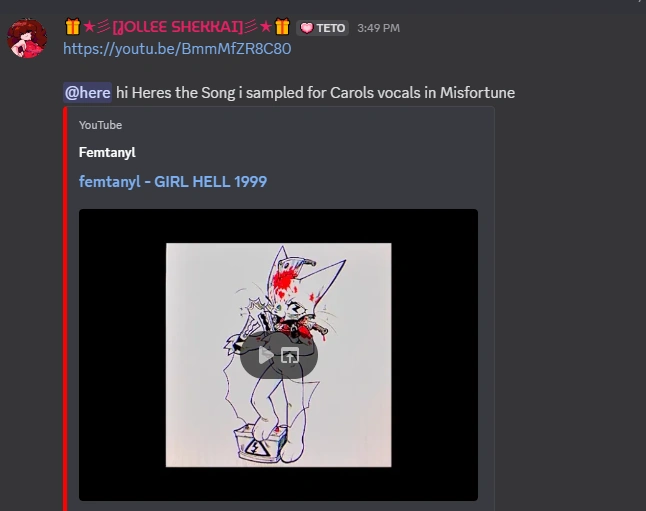Click the @here mention
Viewport: 646px width, 511px height.
pos(87,92)
